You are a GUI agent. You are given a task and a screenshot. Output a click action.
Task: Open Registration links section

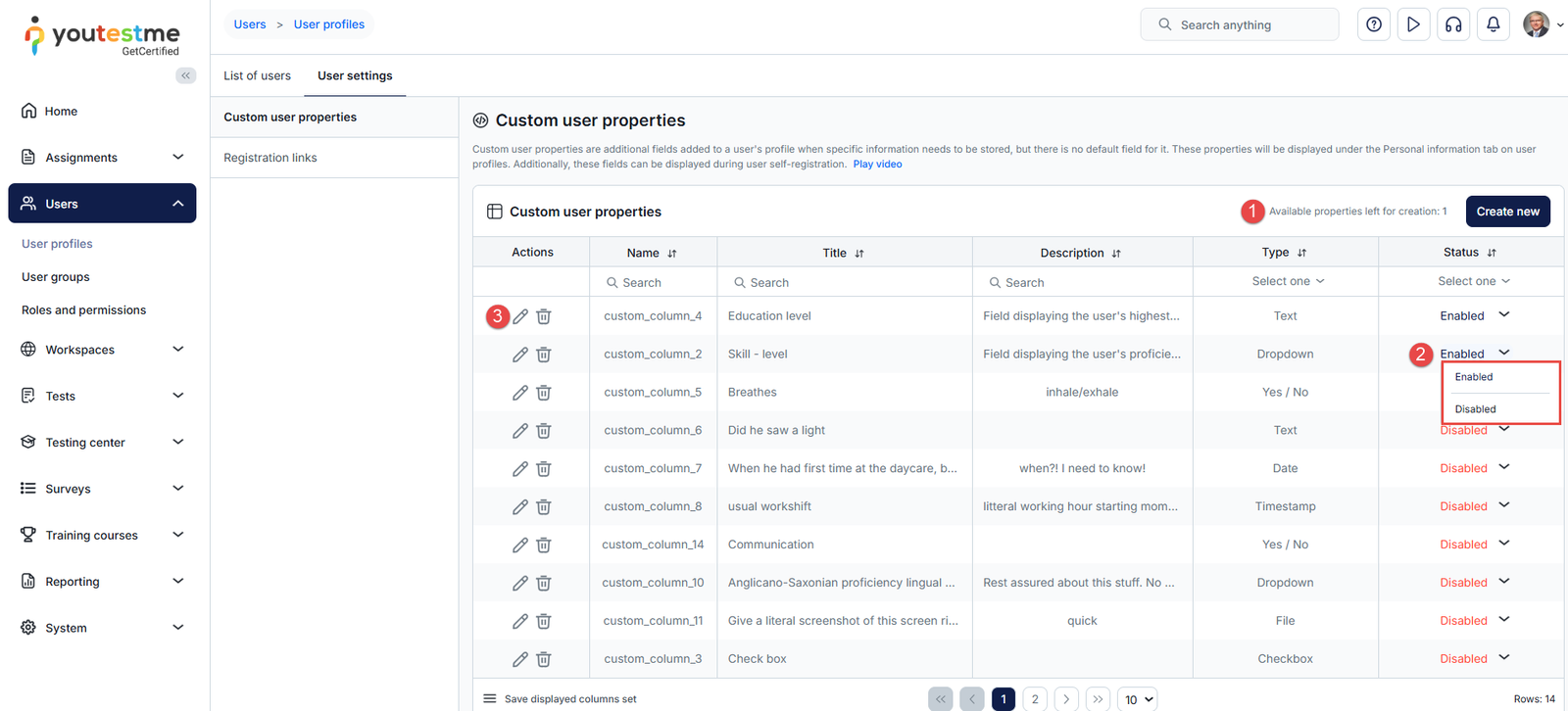[270, 158]
